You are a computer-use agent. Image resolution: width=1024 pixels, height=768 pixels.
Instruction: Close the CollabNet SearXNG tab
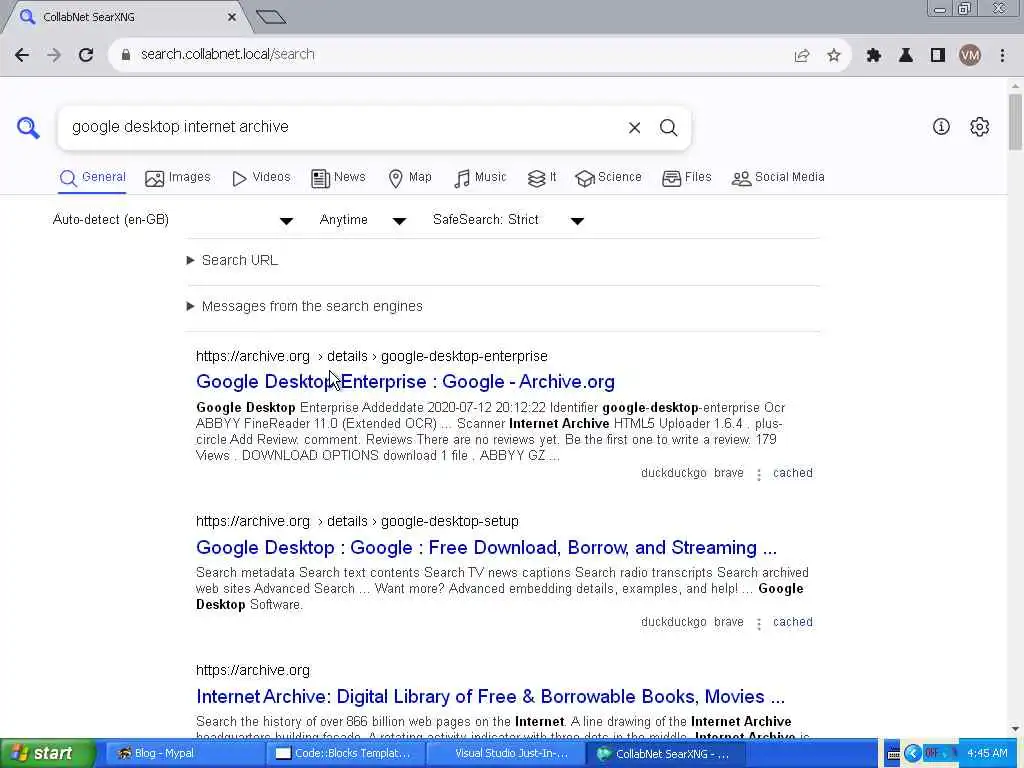[232, 17]
